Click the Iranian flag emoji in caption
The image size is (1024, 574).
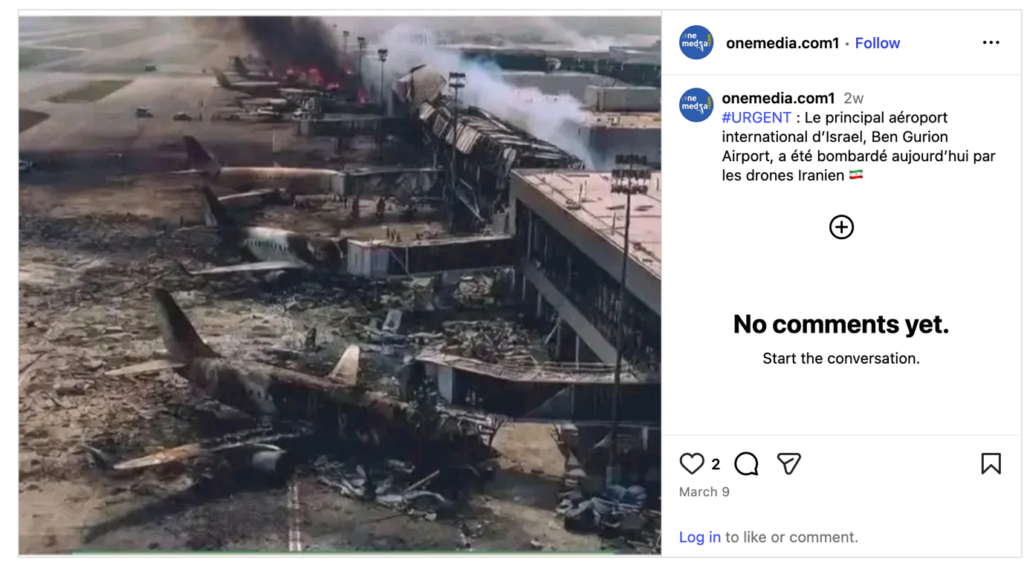[856, 175]
